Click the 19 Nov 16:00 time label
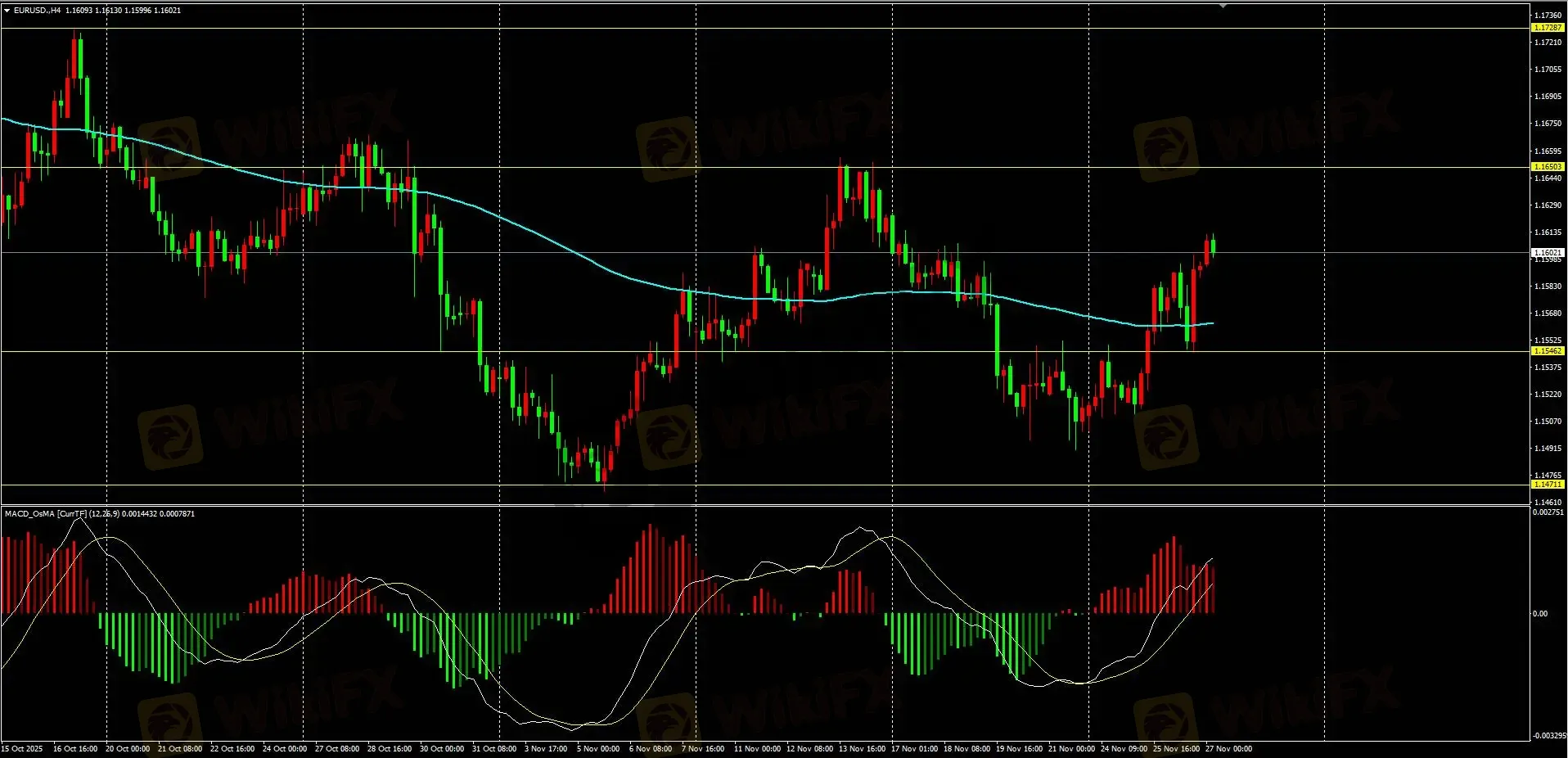 click(1019, 749)
